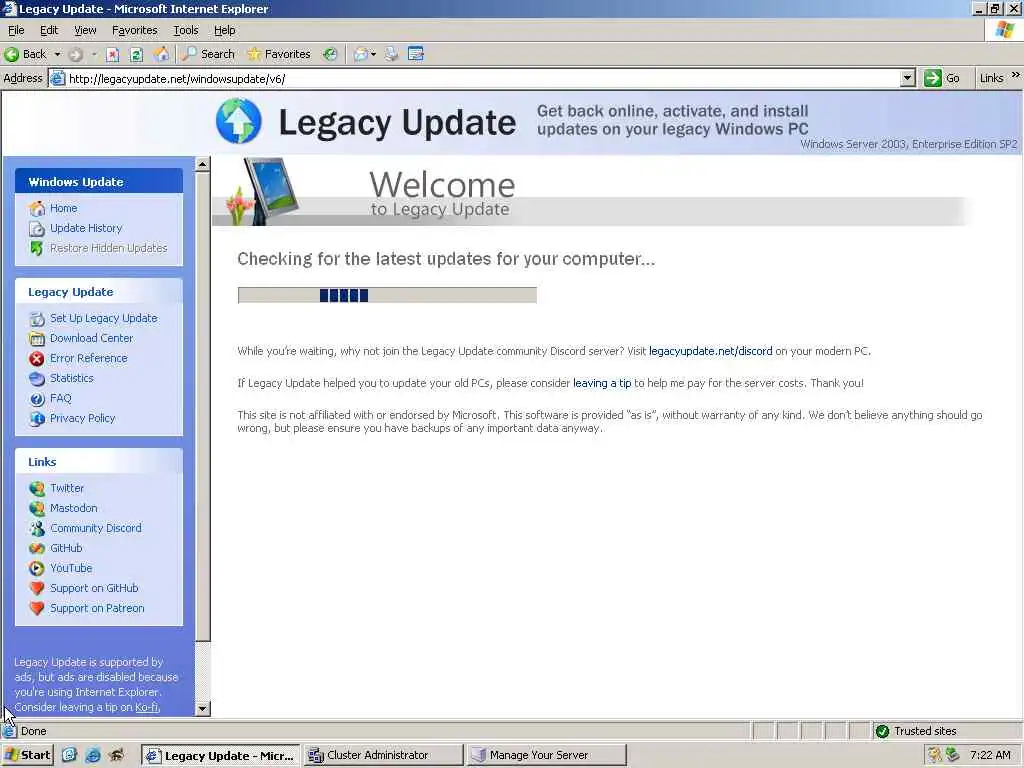
Task: Click the Community Discord people icon
Action: tap(37, 528)
